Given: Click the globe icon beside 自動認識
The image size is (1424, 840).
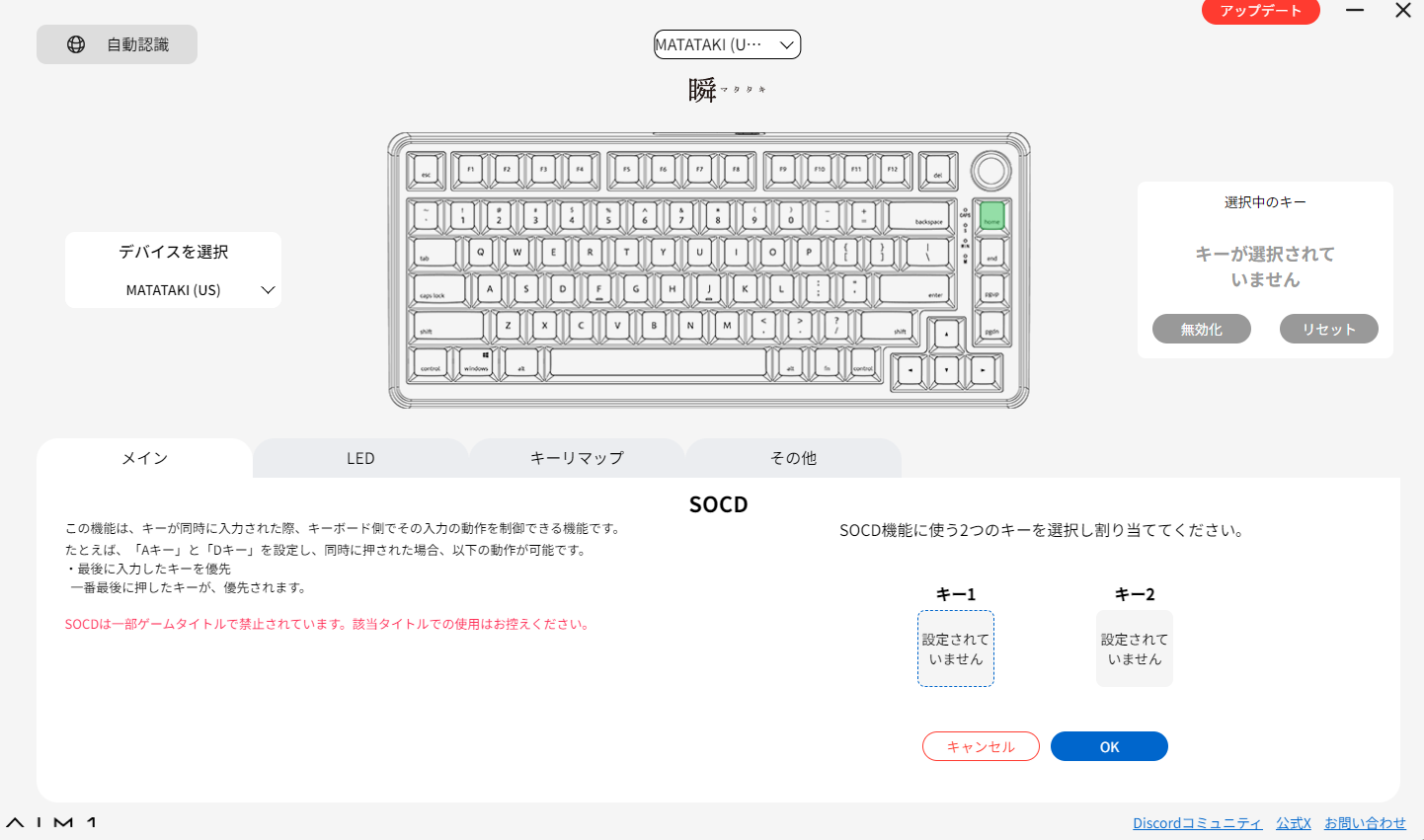Looking at the screenshot, I should coord(76,44).
